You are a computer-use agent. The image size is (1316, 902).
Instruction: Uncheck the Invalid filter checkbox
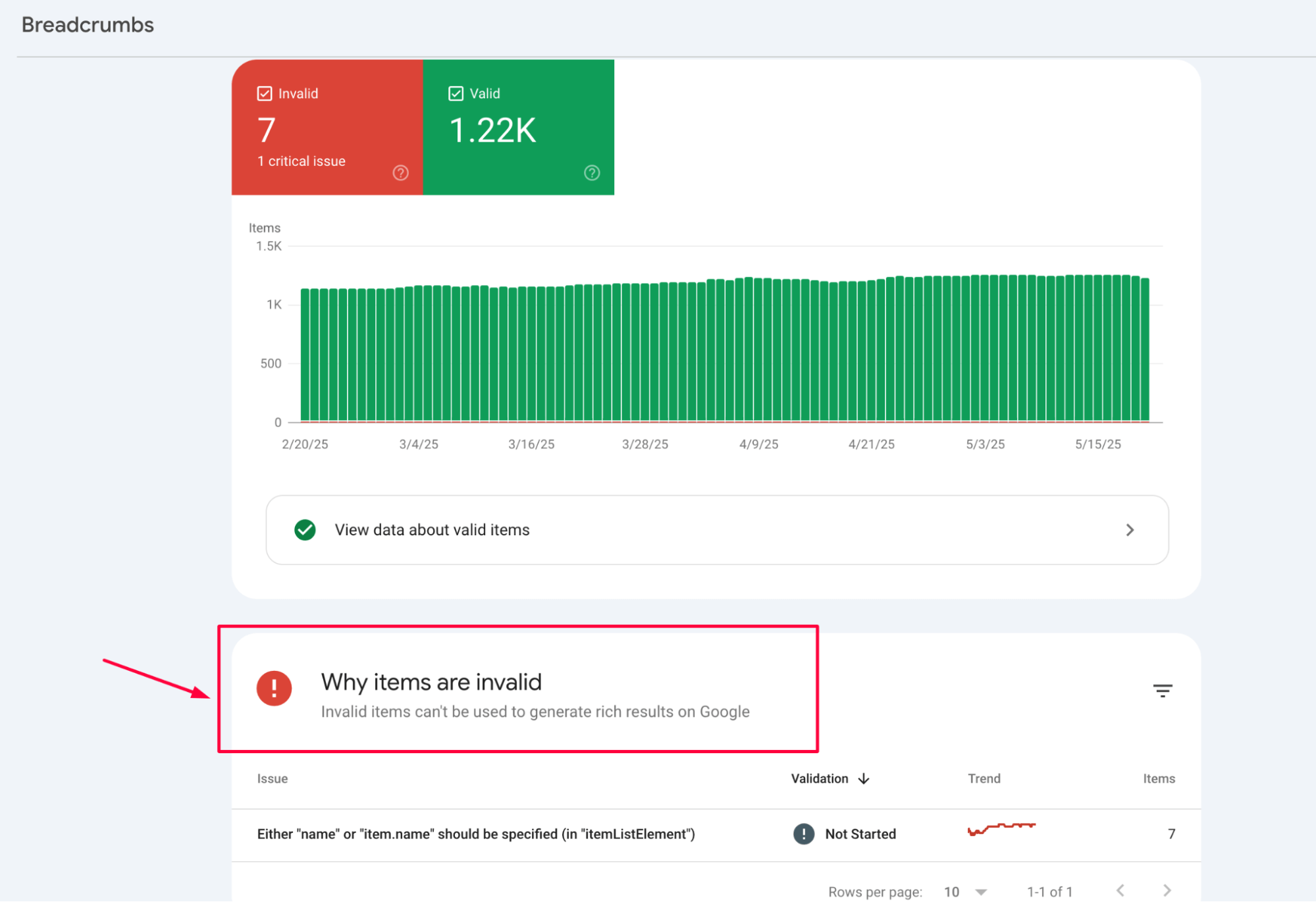pos(265,93)
